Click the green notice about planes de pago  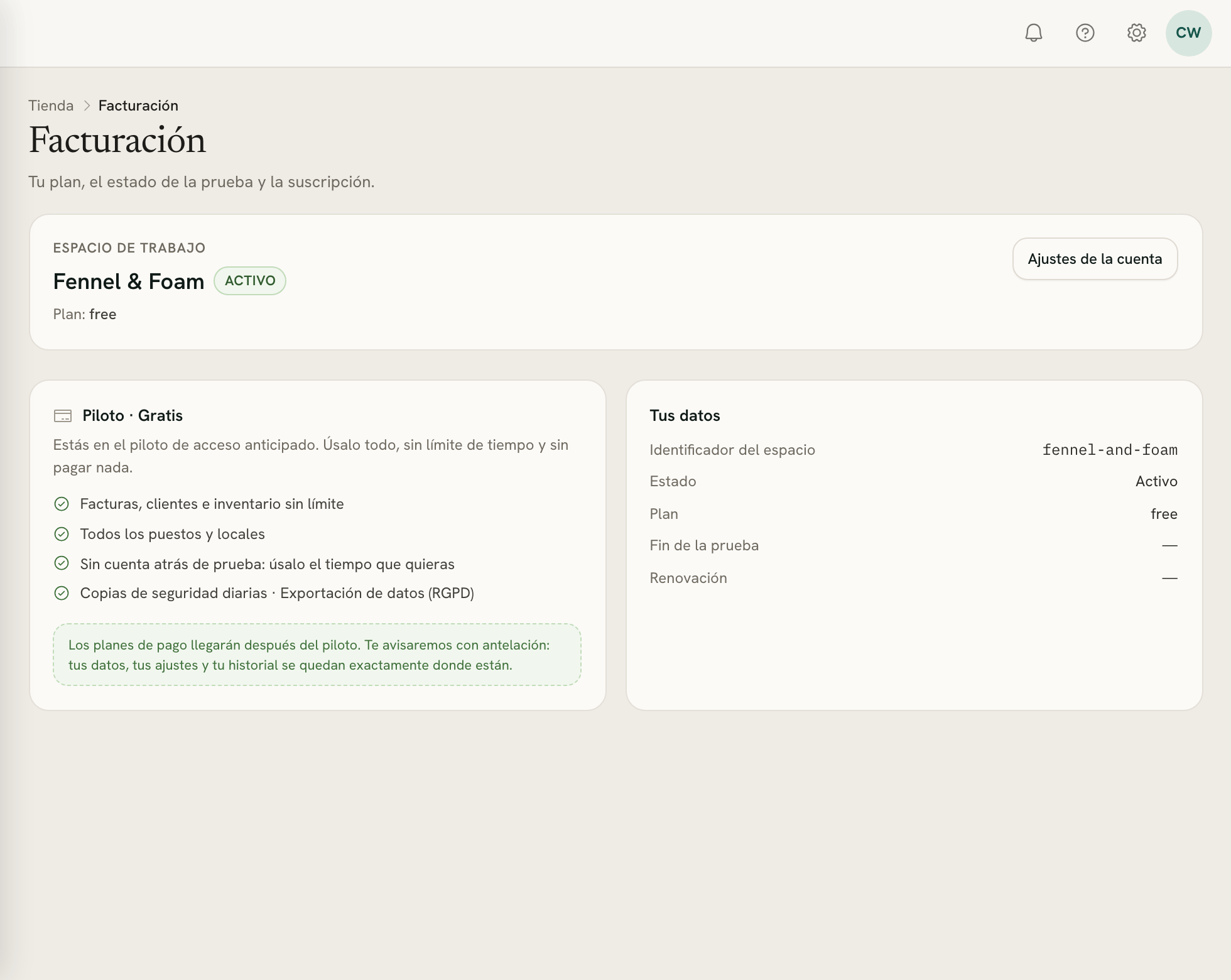(317, 655)
